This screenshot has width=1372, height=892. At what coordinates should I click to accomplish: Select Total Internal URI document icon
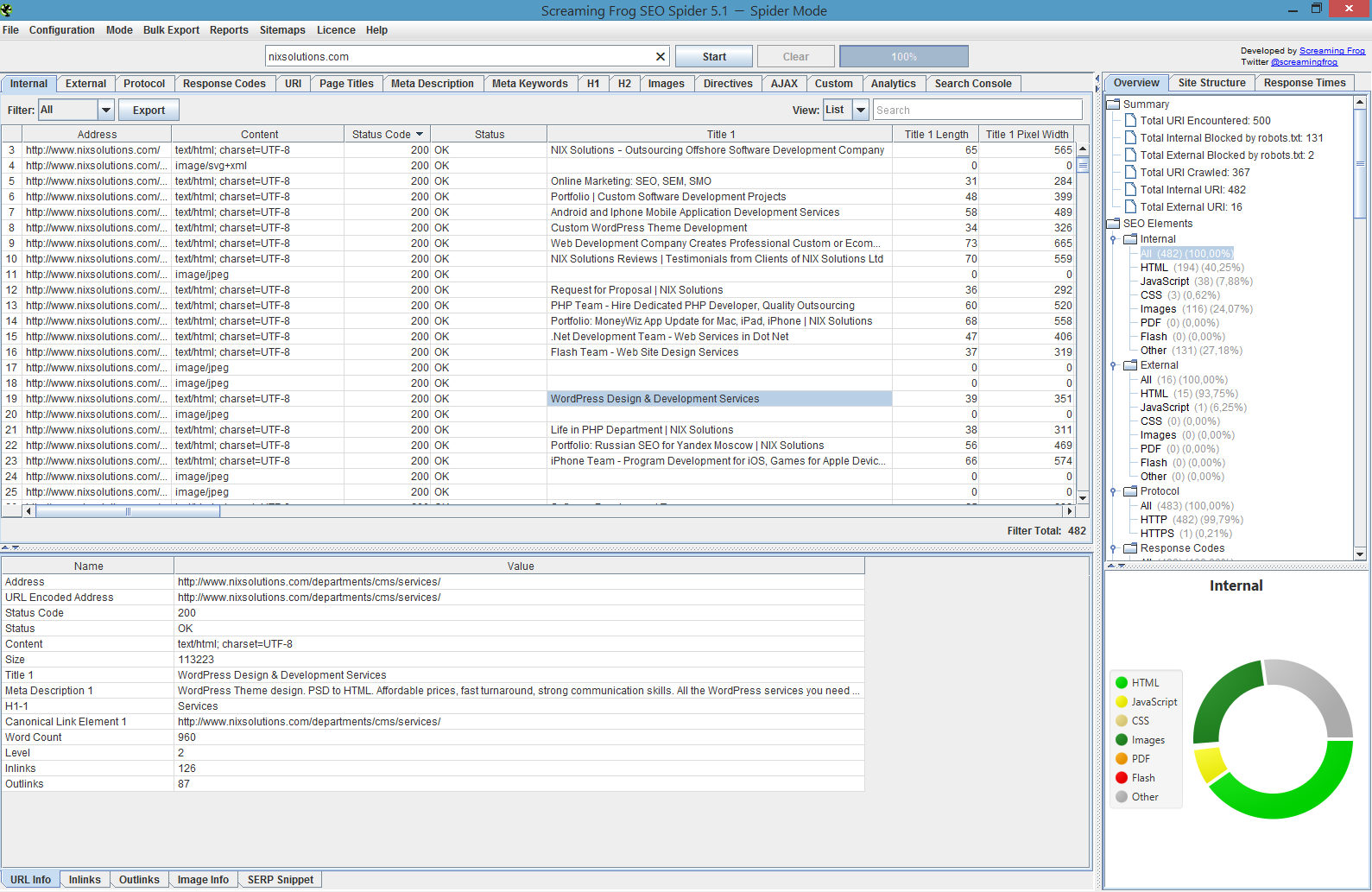tap(1130, 190)
